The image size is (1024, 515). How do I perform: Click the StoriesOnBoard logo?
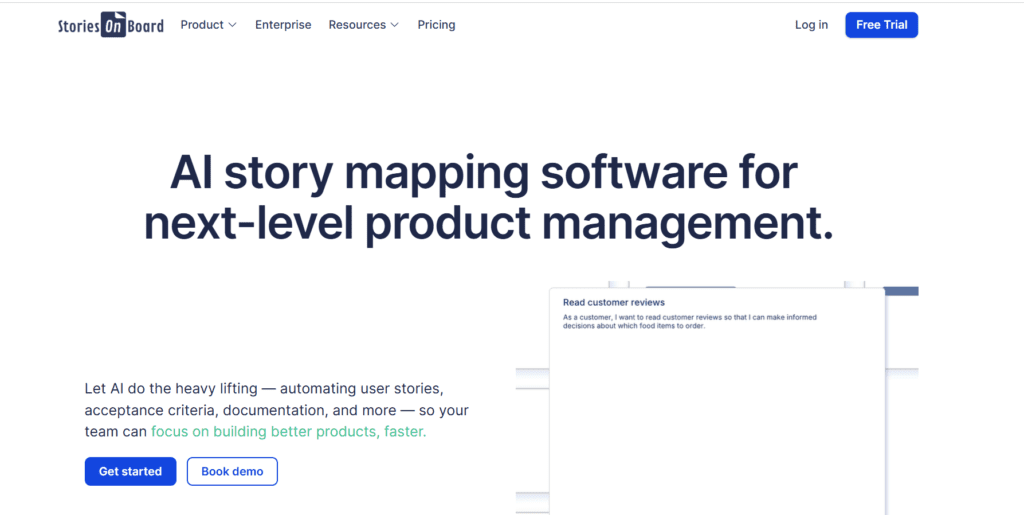[x=110, y=26]
